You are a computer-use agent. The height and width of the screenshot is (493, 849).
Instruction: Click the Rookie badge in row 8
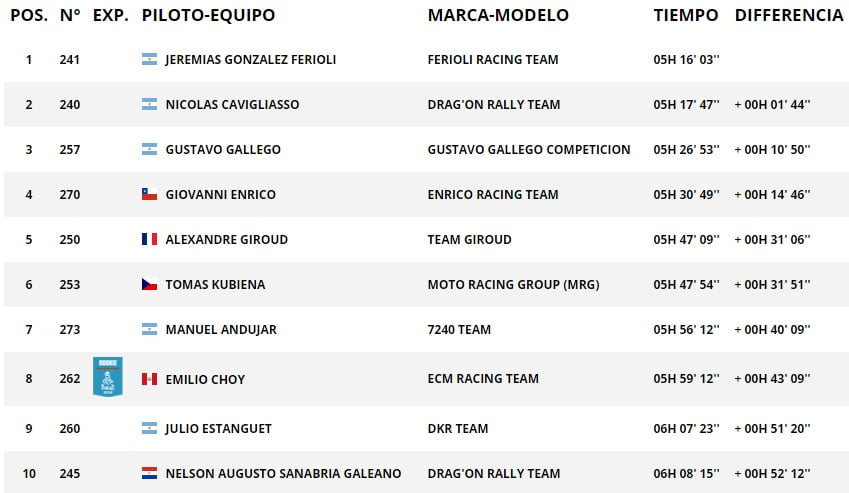(x=108, y=377)
